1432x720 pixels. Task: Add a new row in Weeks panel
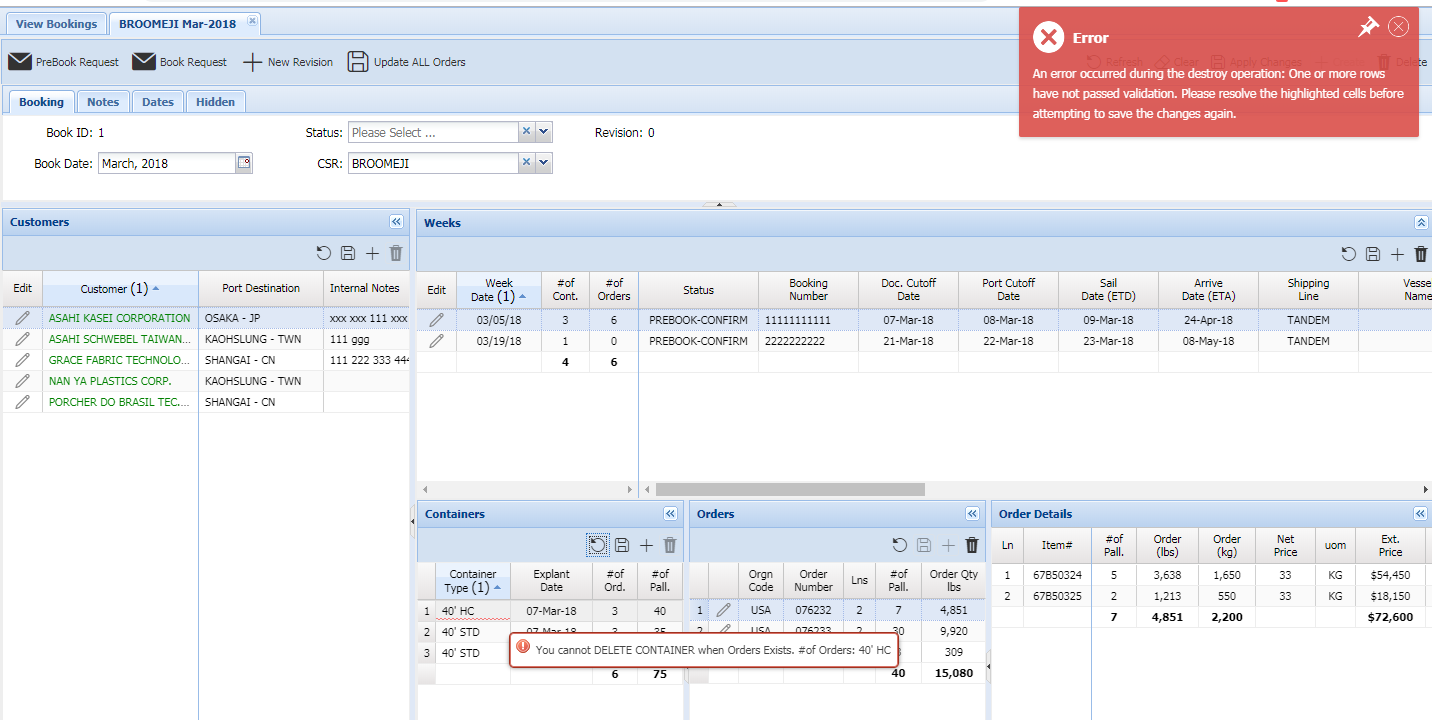pos(1397,255)
